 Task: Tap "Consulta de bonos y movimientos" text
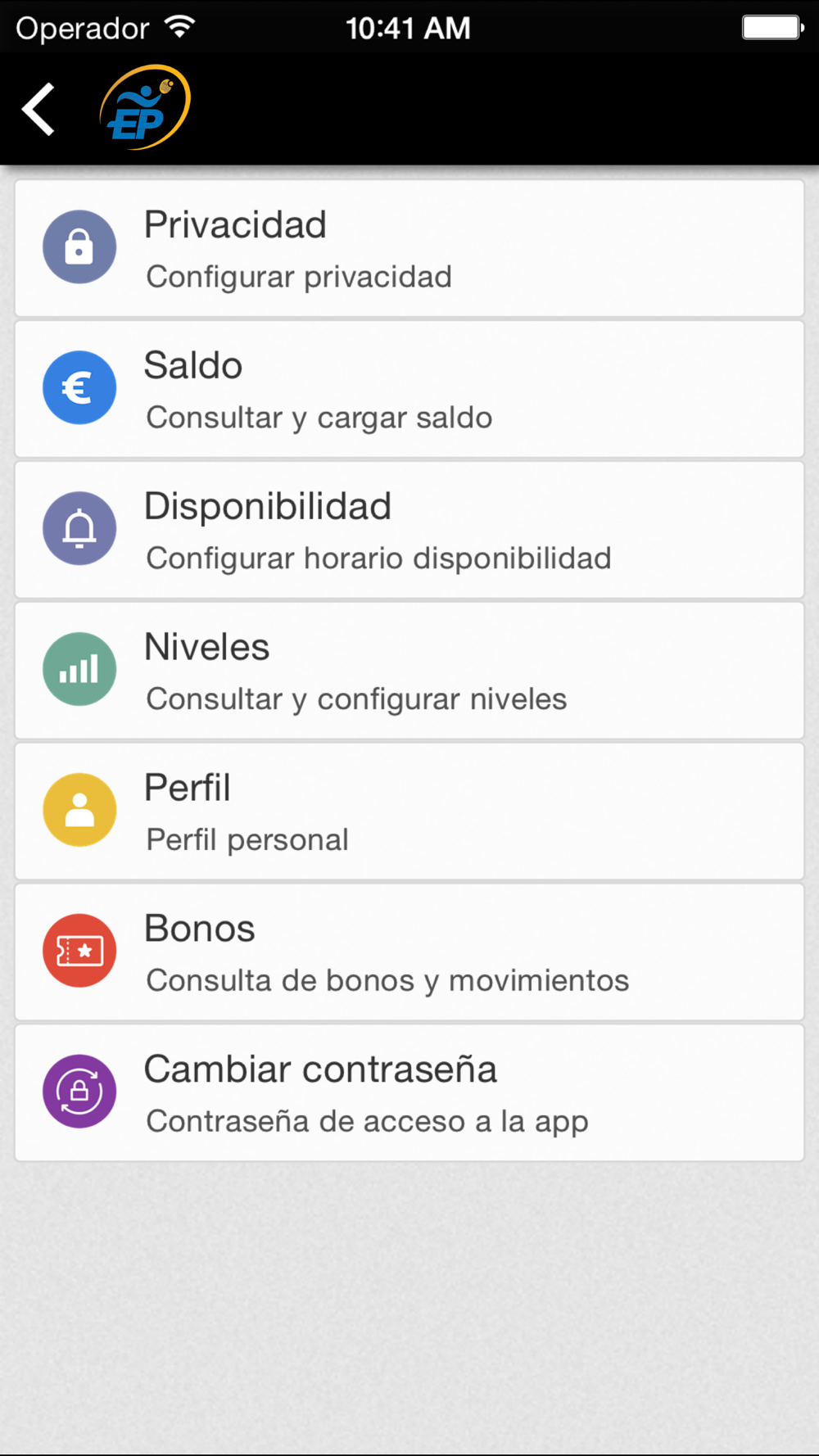[387, 981]
